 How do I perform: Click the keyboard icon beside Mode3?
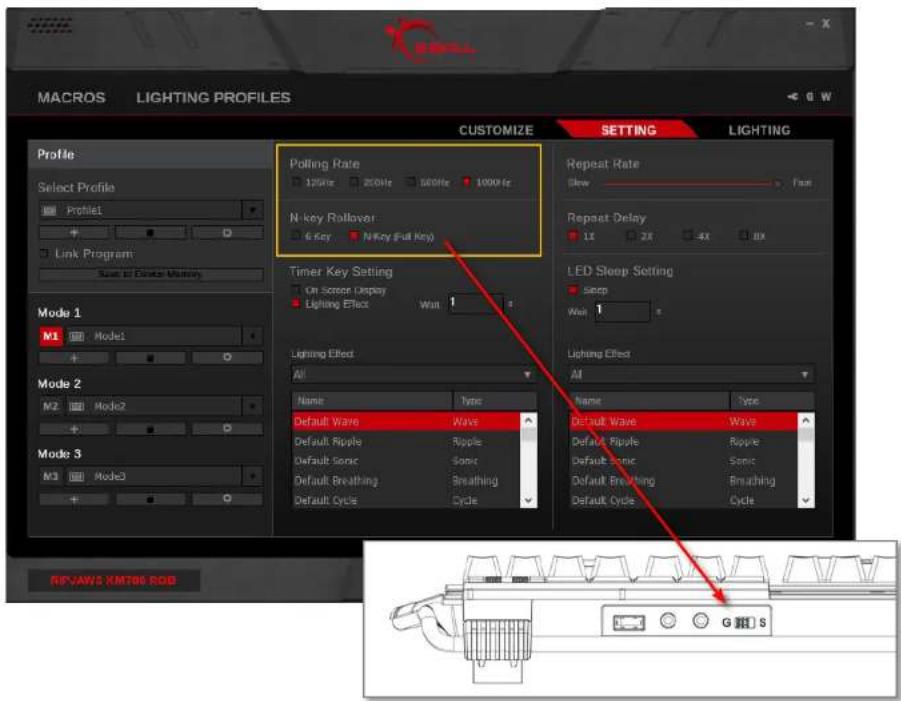77,476
